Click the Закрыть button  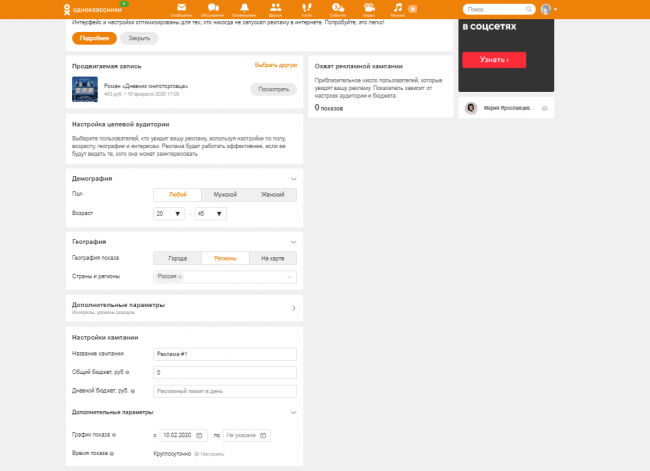pos(139,38)
